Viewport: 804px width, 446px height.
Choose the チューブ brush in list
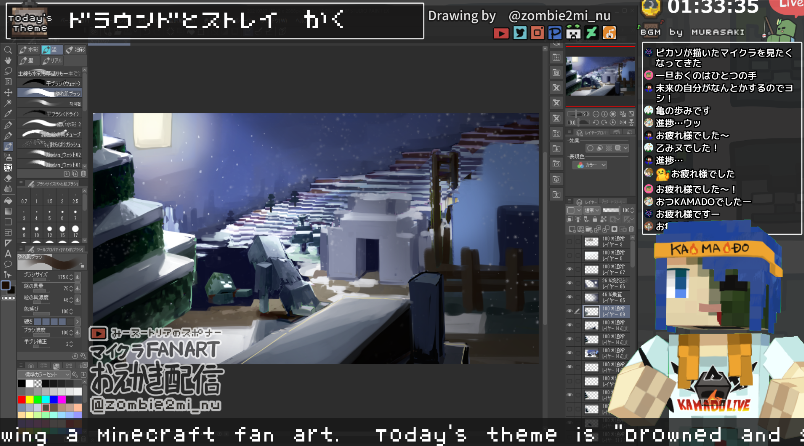(x=50, y=134)
